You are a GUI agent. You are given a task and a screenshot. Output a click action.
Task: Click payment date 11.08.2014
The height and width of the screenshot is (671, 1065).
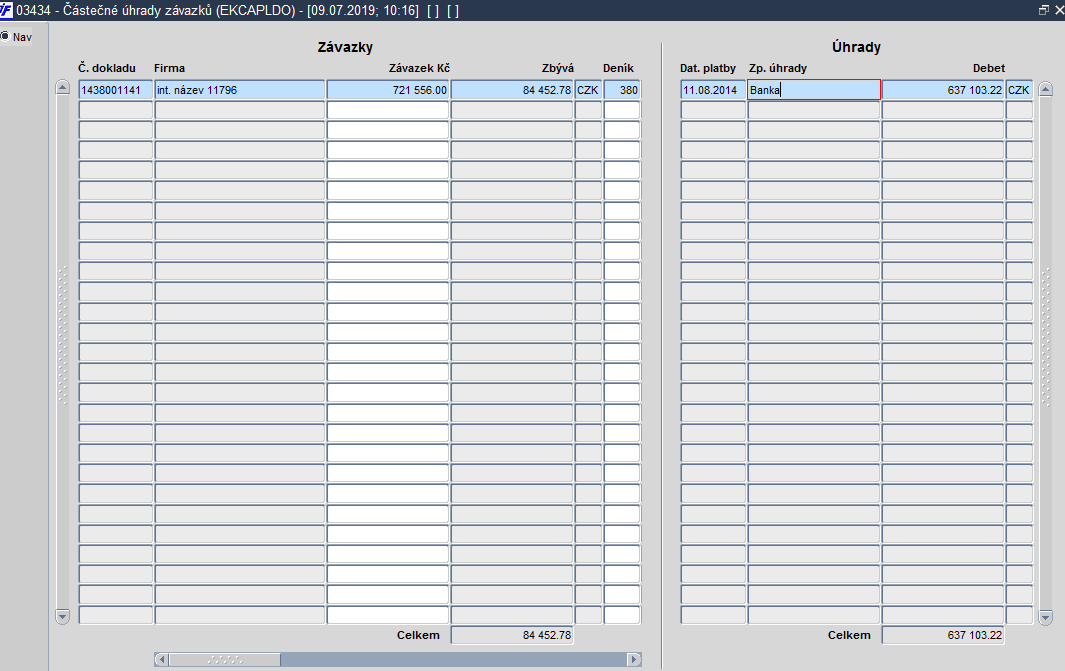[x=713, y=90]
